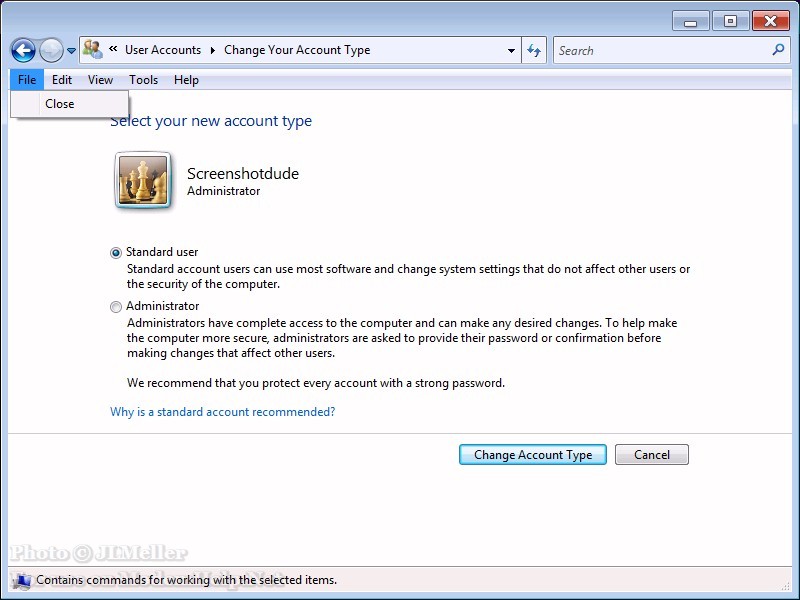This screenshot has height=600, width=800.
Task: Open the Tools menu
Action: click(x=143, y=80)
